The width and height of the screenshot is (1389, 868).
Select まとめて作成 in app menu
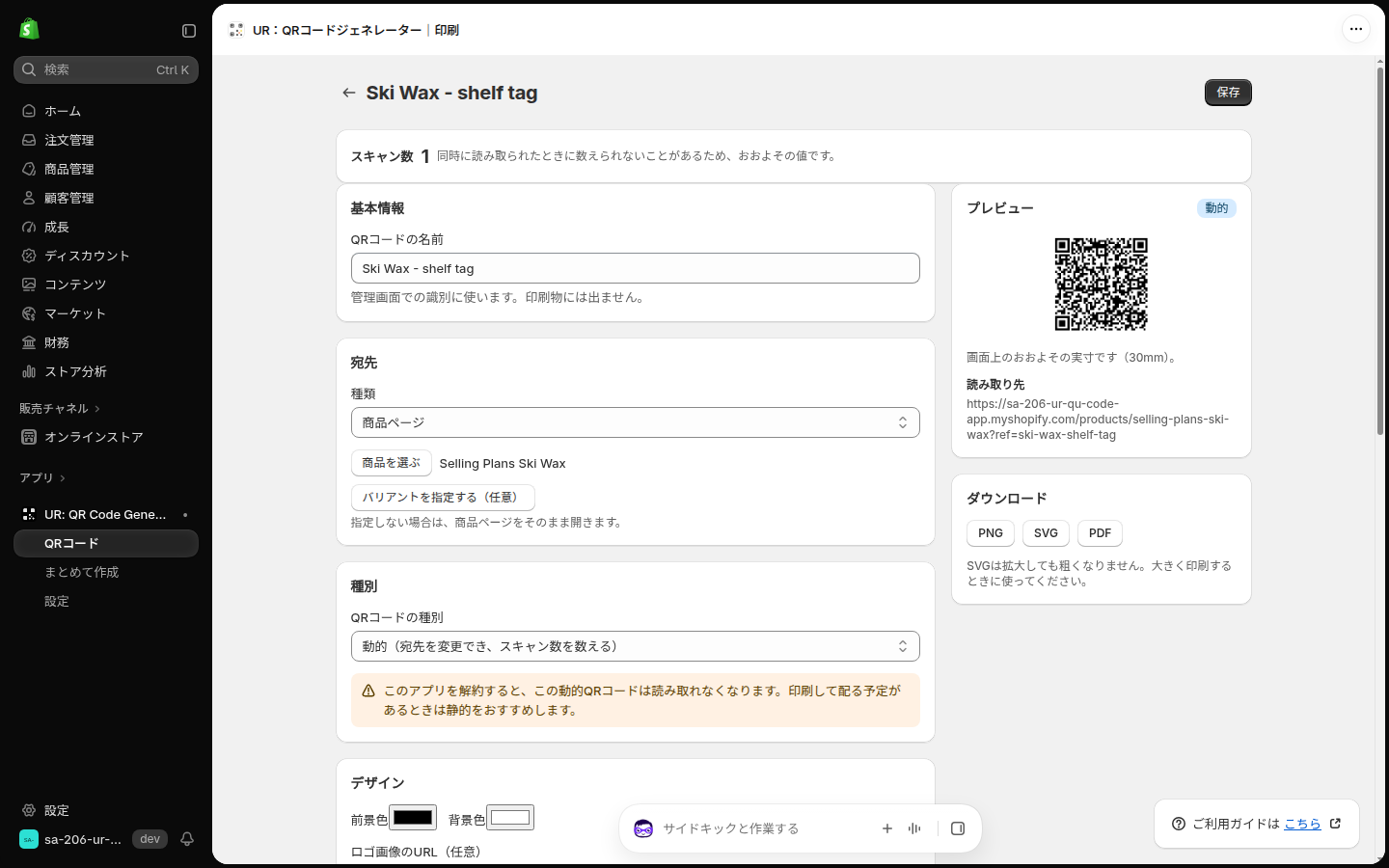106,572
